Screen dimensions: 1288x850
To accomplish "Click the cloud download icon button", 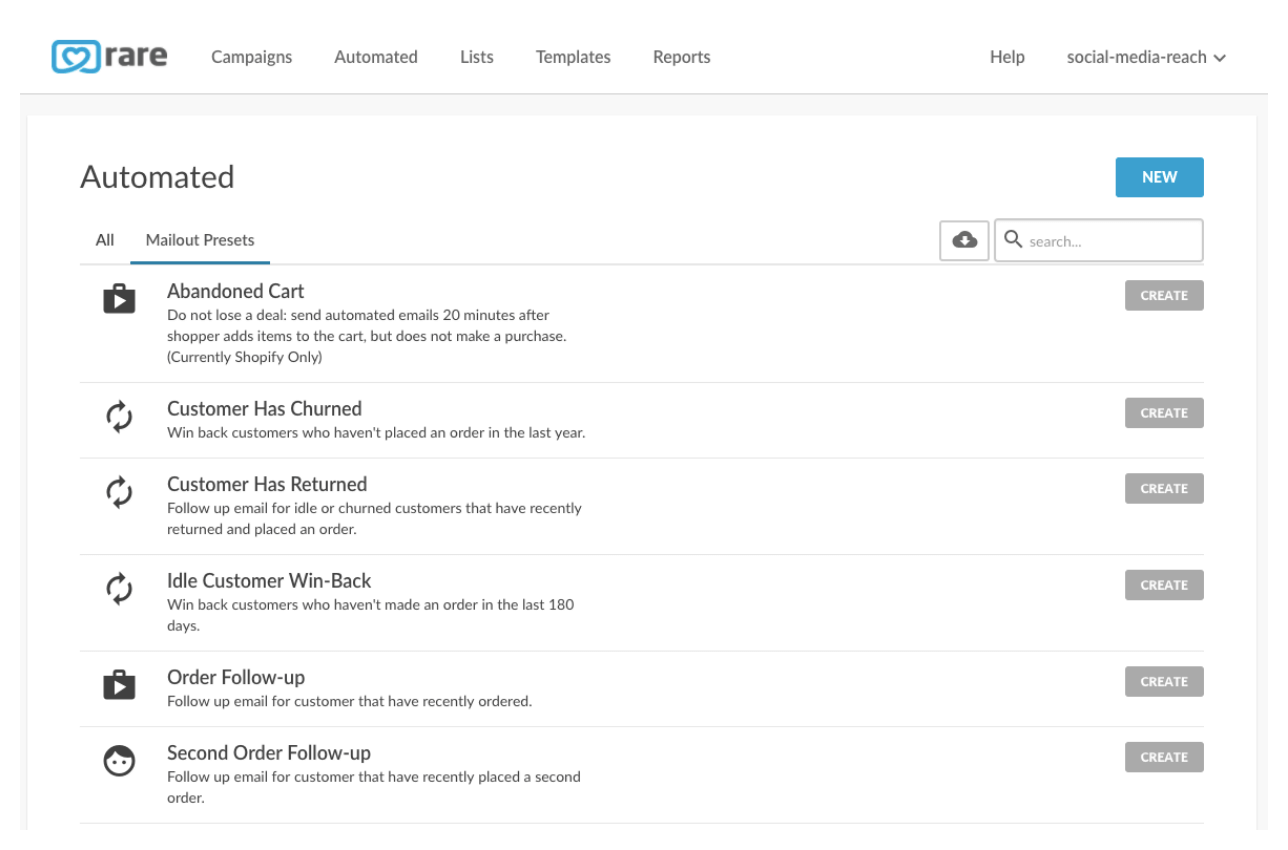I will pos(965,241).
